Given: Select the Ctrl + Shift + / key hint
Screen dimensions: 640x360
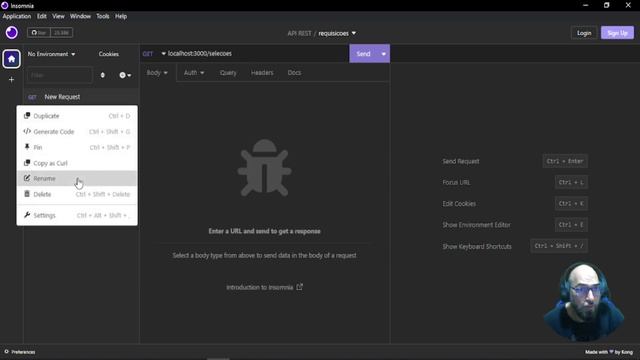Looking at the screenshot, I should pos(559,246).
